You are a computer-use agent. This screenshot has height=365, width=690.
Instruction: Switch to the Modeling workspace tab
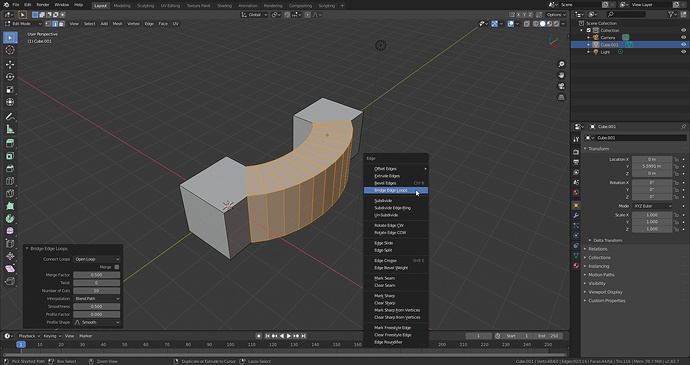(x=122, y=6)
